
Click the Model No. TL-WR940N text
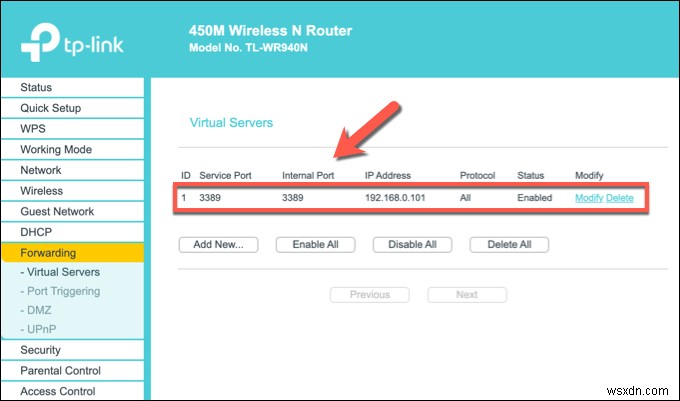(x=248, y=48)
